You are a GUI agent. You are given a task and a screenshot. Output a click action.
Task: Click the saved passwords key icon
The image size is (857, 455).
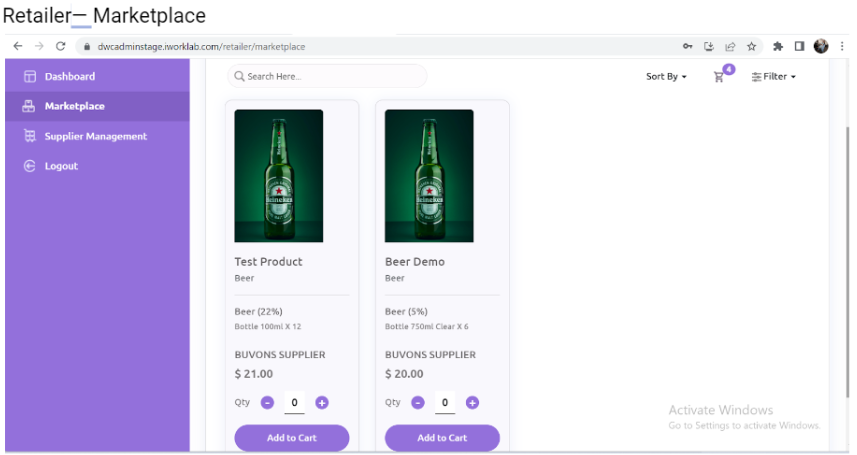tap(688, 46)
